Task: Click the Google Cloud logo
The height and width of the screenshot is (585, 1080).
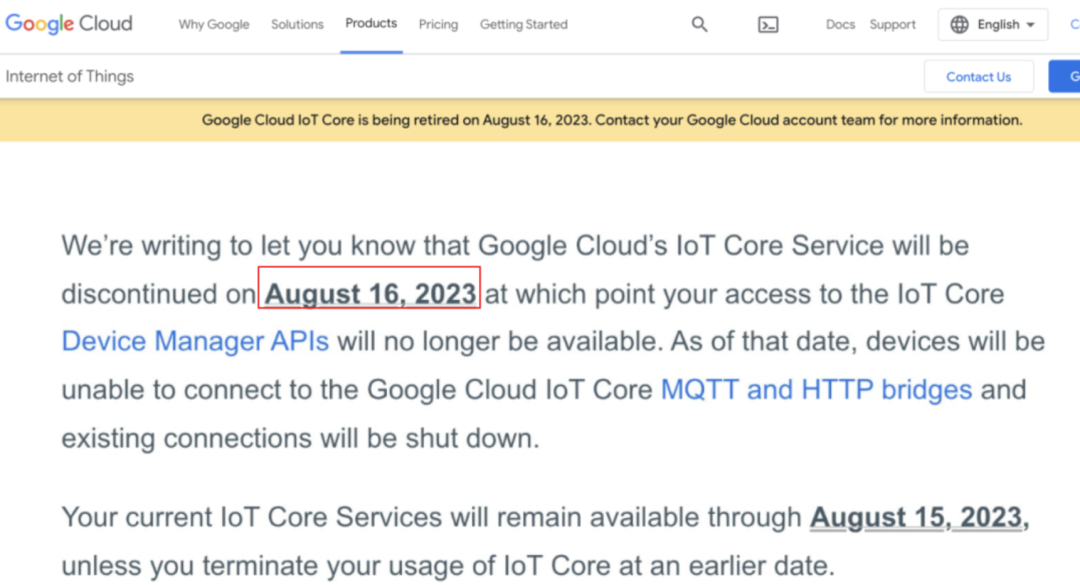Action: 69,24
